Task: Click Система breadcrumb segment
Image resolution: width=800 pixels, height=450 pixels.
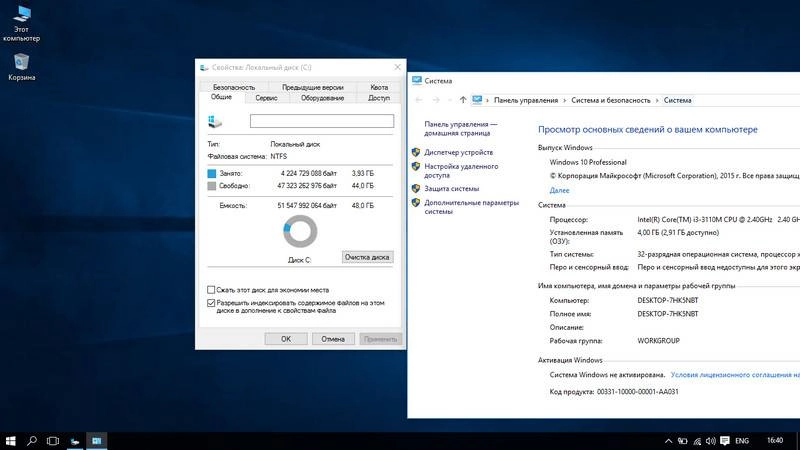Action: [677, 101]
